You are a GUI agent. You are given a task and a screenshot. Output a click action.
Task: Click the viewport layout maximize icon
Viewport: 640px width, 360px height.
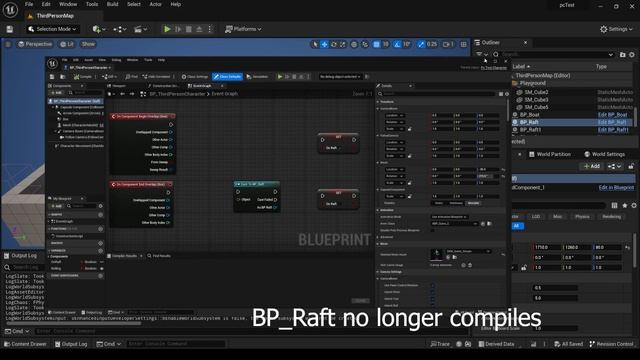[463, 44]
